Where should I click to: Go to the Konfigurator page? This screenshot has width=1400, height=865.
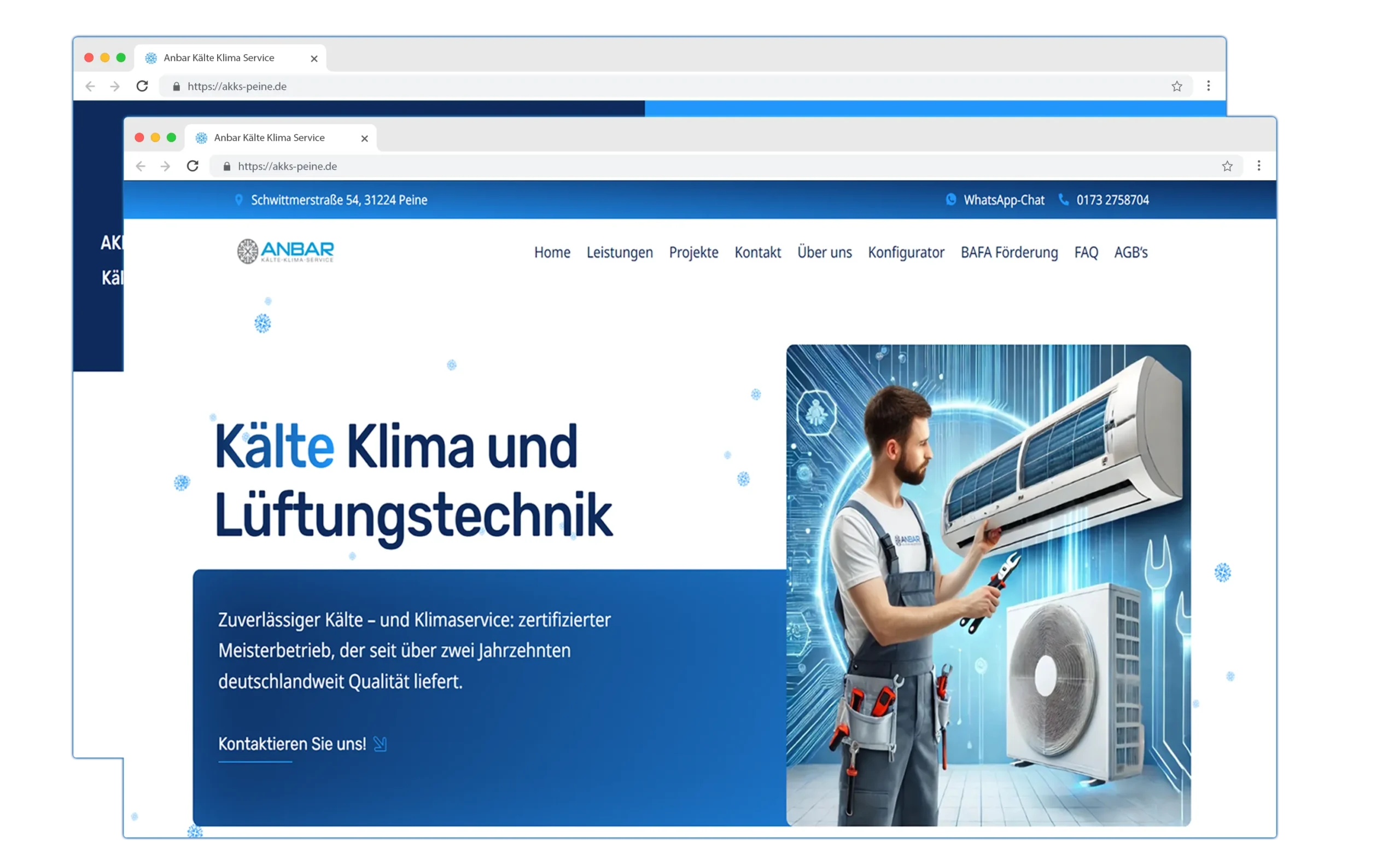[x=906, y=252]
